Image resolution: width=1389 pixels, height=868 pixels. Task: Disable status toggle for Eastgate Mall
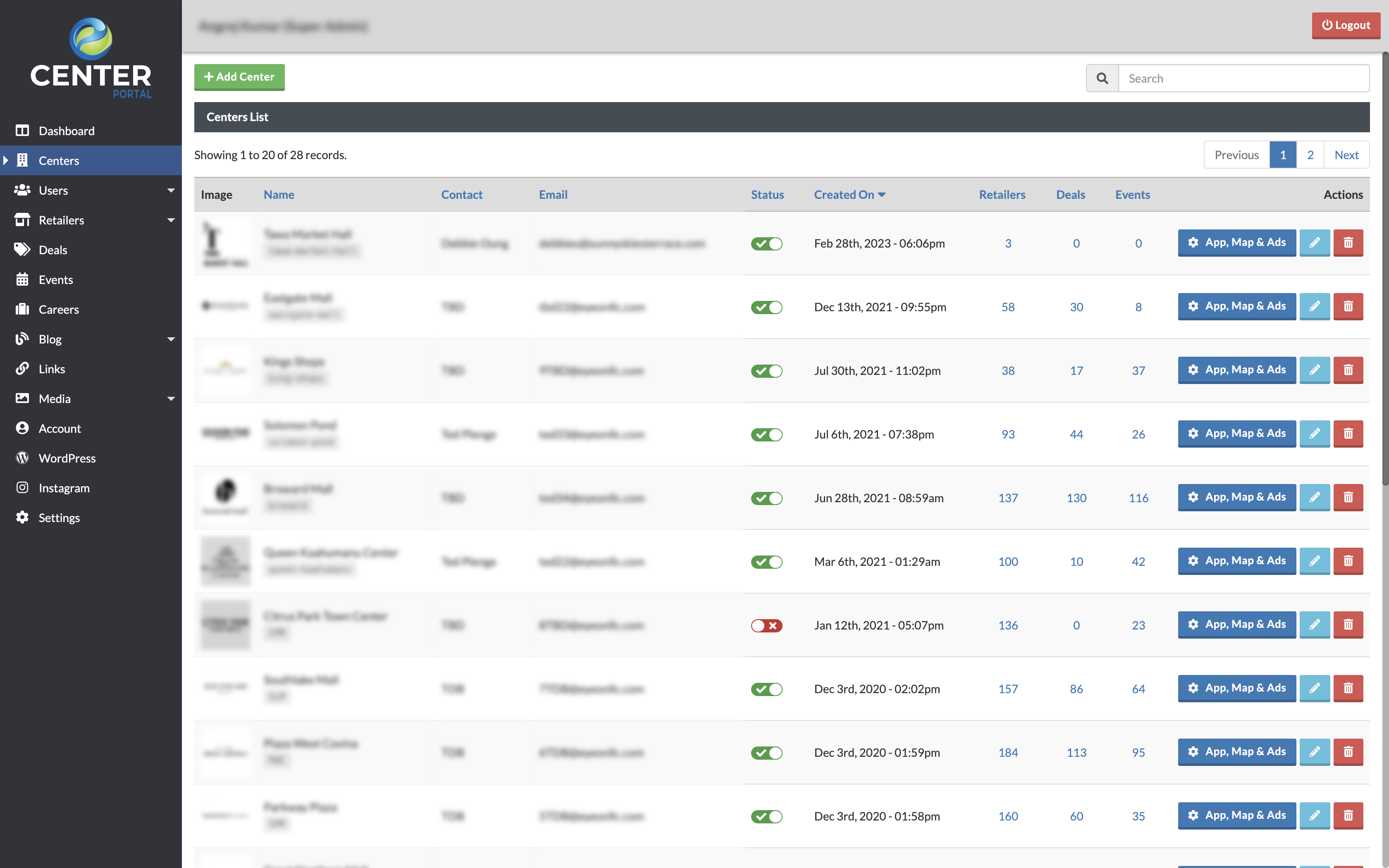pos(767,307)
